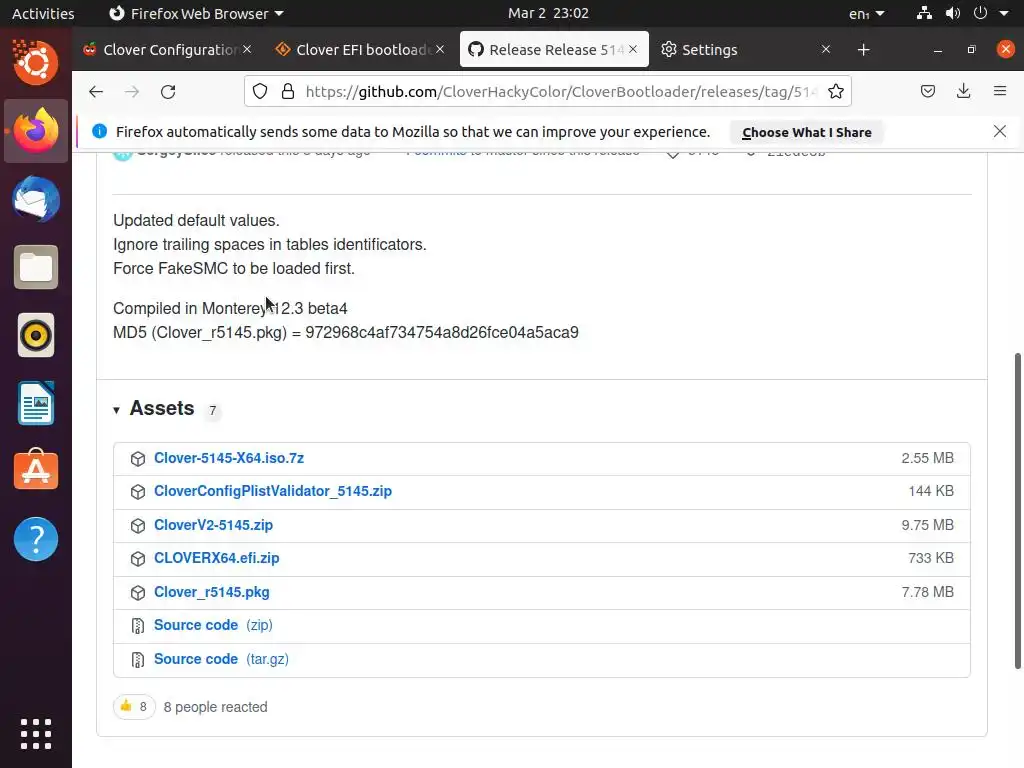
Task: Download Clover-5145-X64.iso.7z asset
Action: tap(229, 458)
